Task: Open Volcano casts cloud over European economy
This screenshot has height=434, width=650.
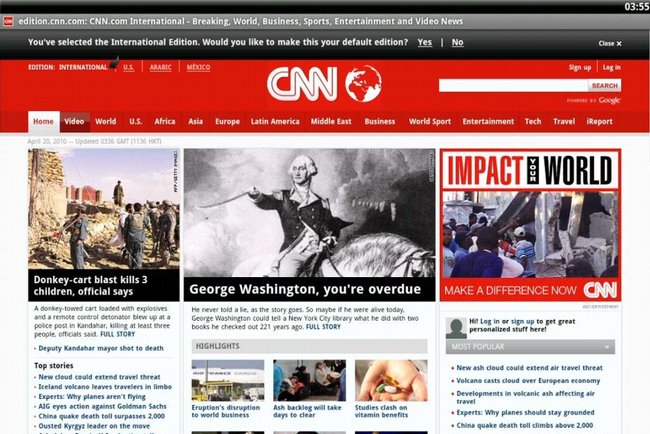Action: point(528,381)
